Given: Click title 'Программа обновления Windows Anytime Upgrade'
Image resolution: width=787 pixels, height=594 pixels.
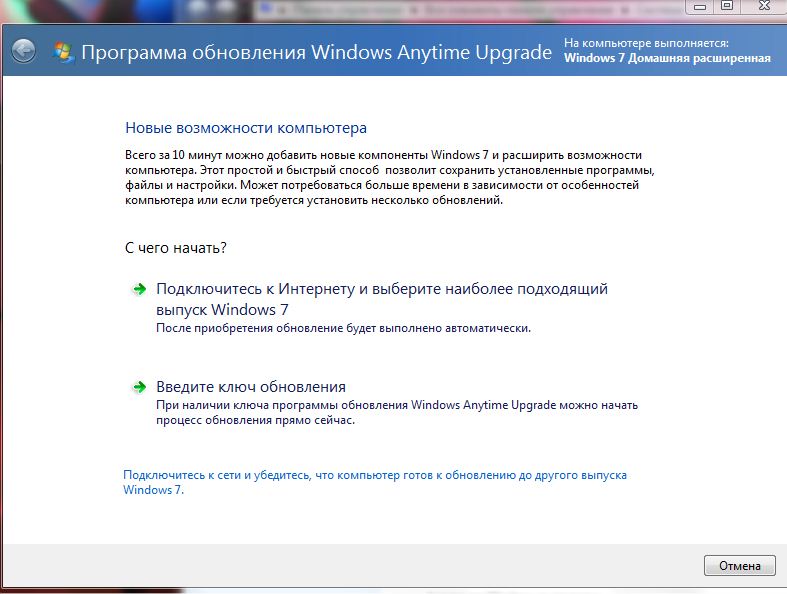Looking at the screenshot, I should 316,52.
